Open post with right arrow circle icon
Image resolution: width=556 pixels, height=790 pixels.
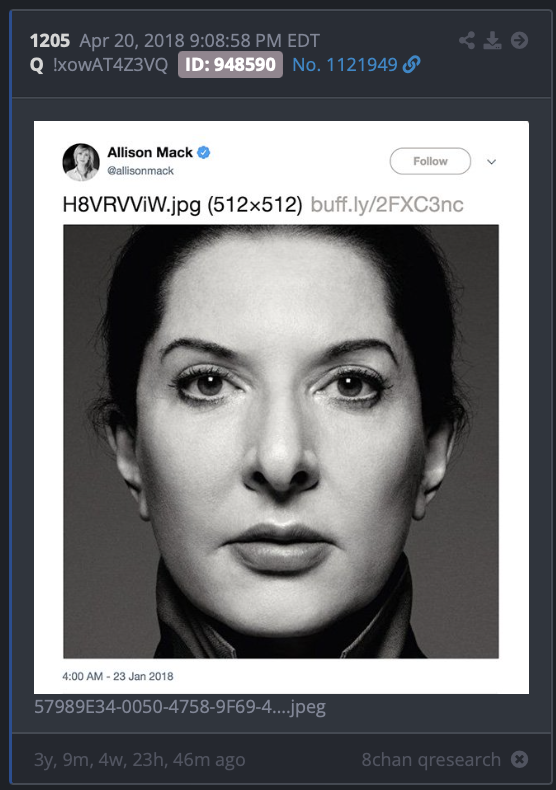coord(519,40)
